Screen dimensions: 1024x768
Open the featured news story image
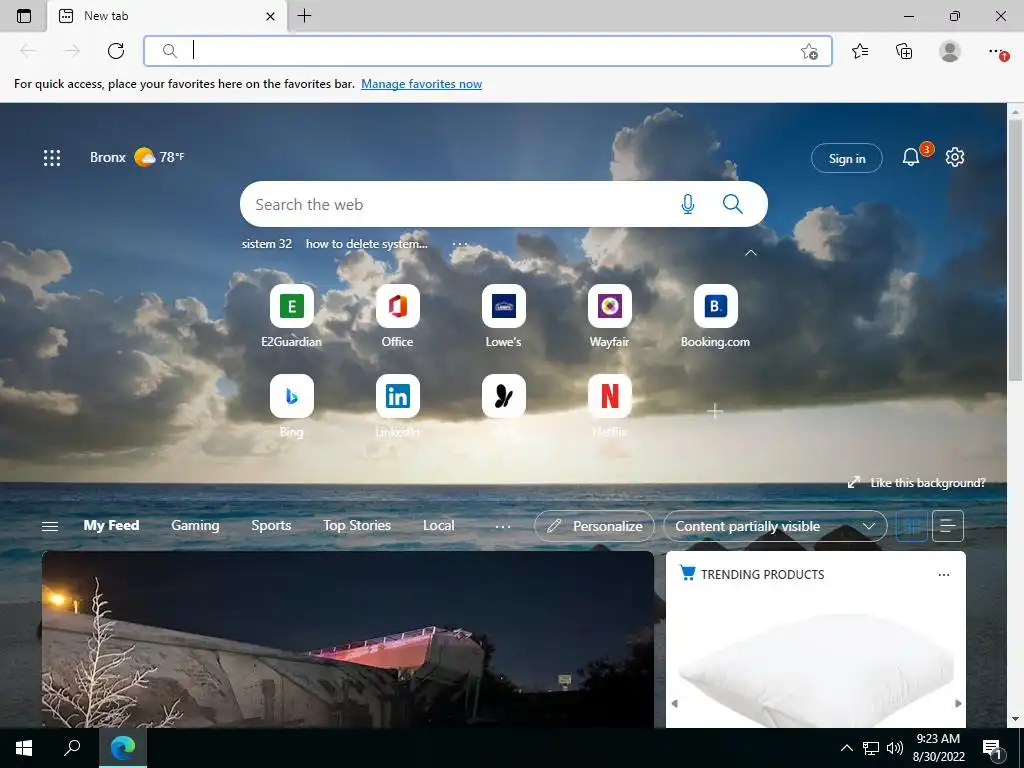[347, 639]
